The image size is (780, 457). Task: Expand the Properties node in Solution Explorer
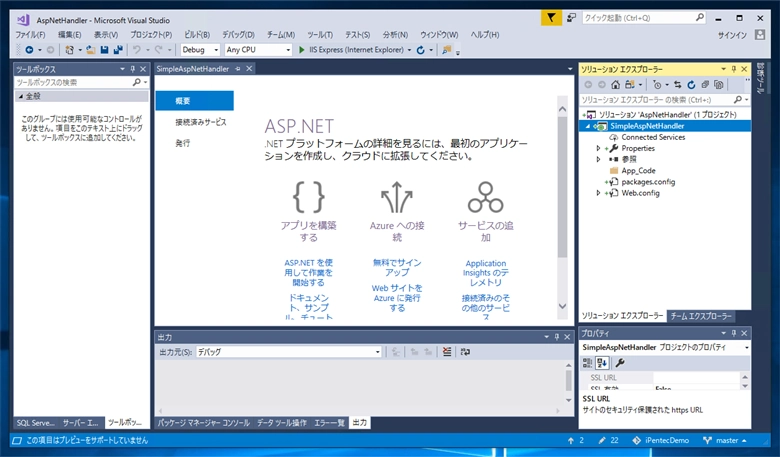[x=598, y=148]
